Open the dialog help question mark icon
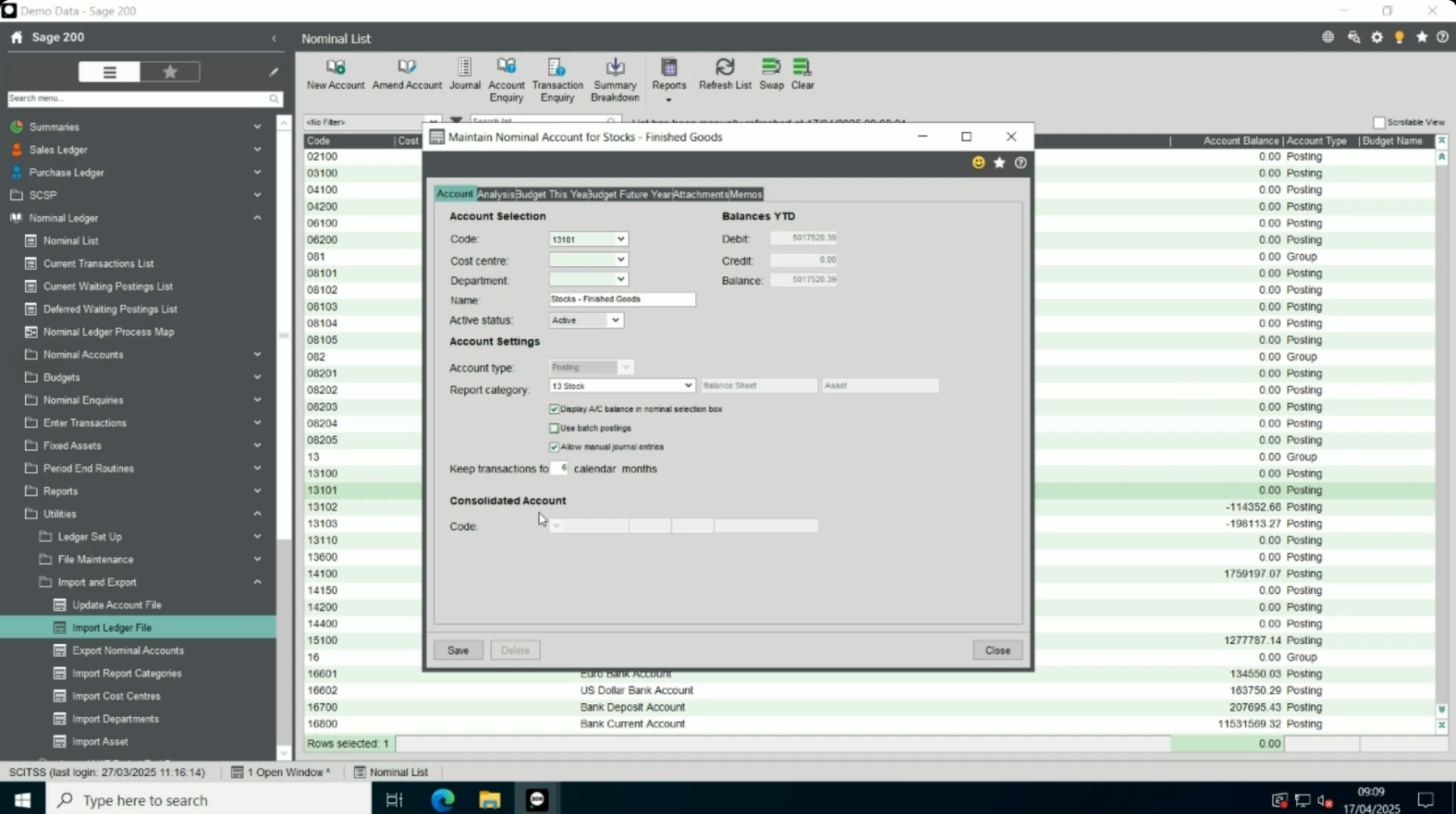1456x814 pixels. [x=1021, y=163]
